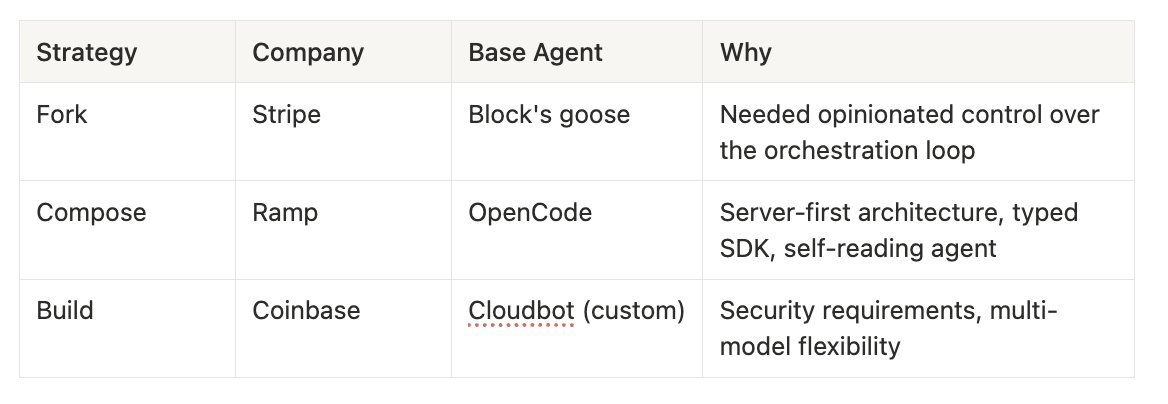Screen dimensions: 1168x404
Task: Select the orchestration loop explanation cell
Action: point(918,132)
